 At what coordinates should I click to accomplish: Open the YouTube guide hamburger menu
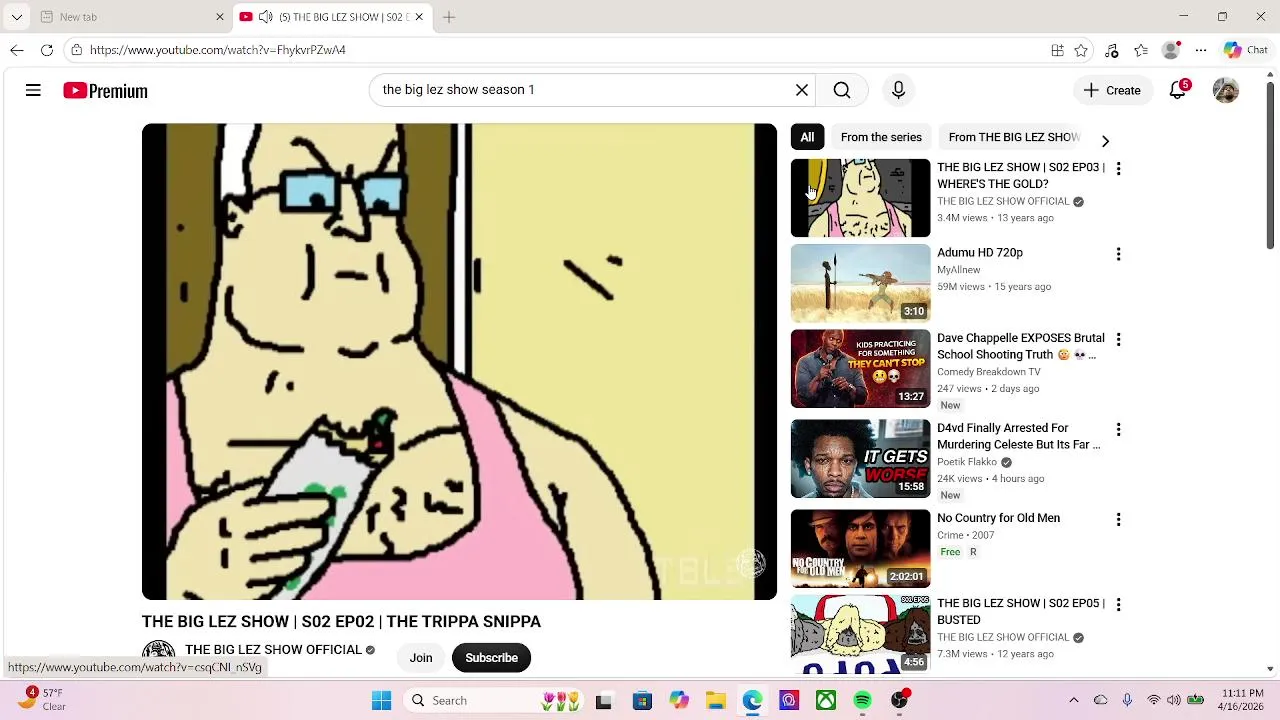tap(33, 91)
